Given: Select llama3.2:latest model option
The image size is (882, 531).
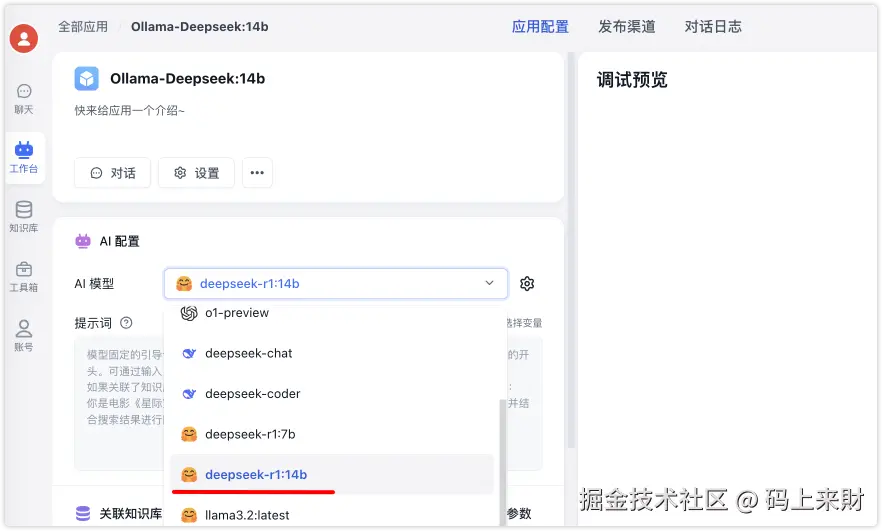Looking at the screenshot, I should tap(332, 515).
